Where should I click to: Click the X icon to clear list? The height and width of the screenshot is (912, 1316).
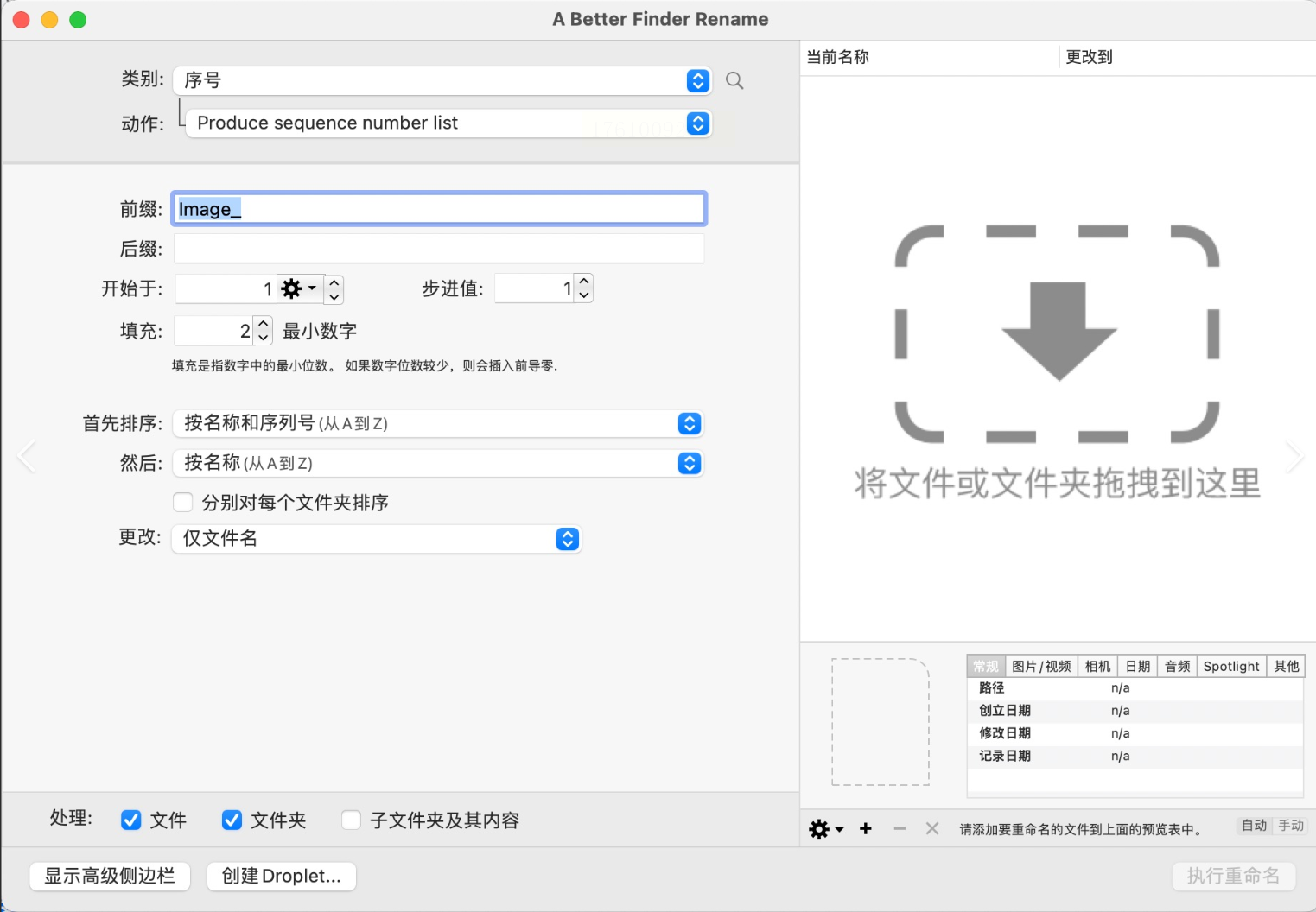pyautogui.click(x=932, y=828)
